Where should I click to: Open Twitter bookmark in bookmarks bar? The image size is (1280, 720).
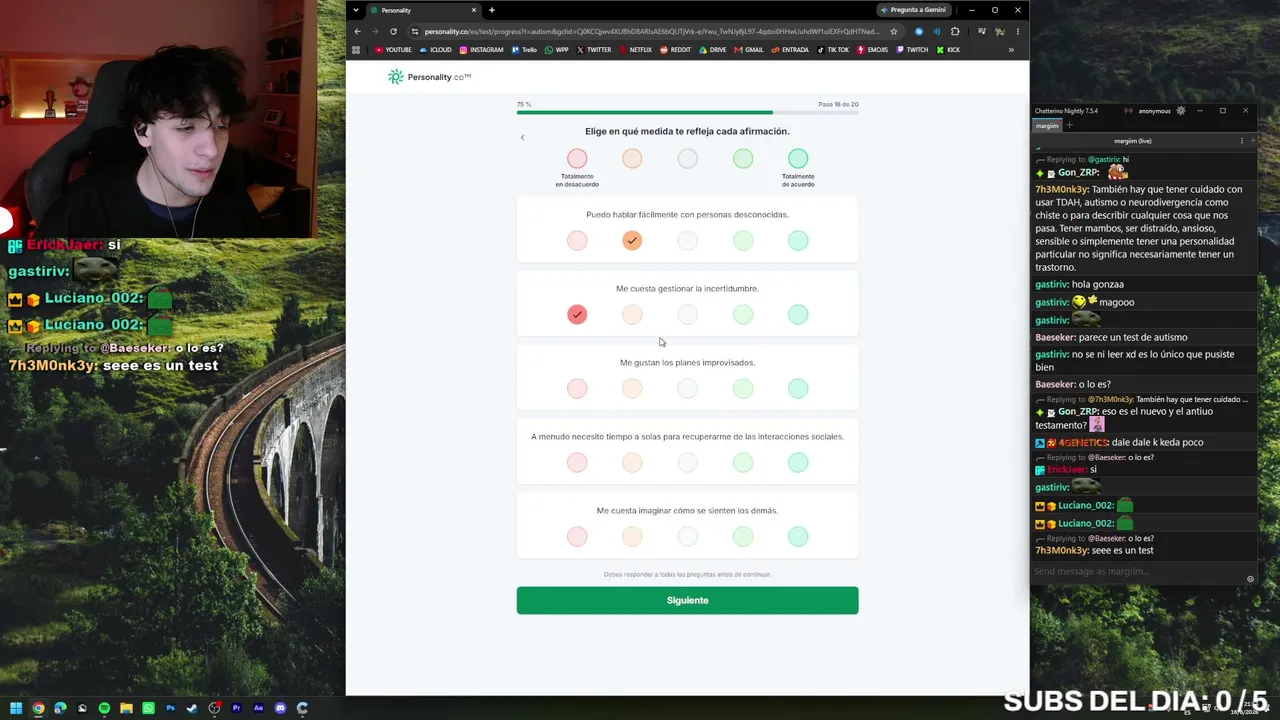594,50
